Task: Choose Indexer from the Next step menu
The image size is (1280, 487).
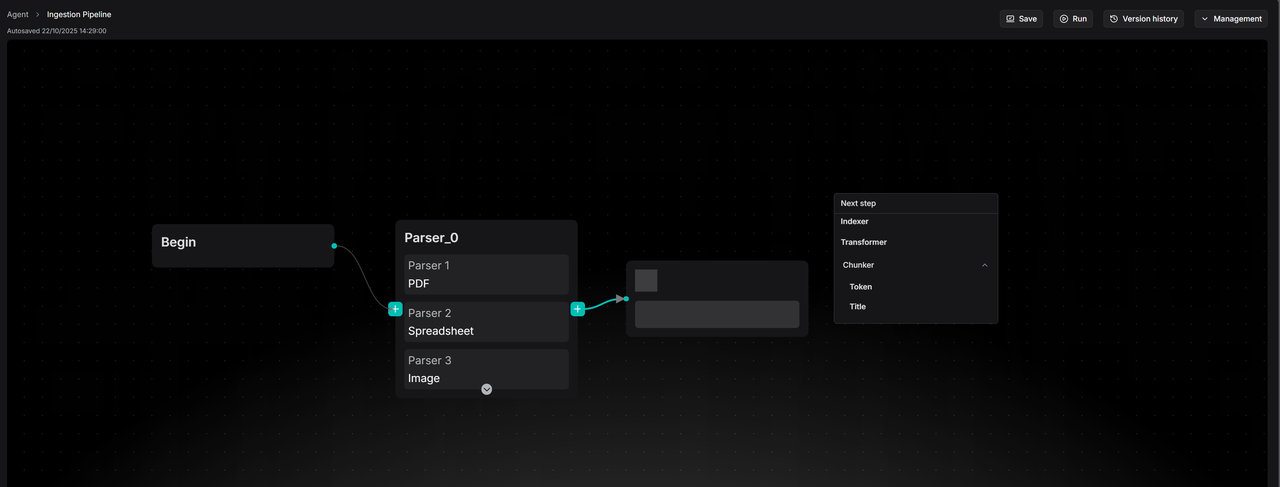Action: [855, 221]
